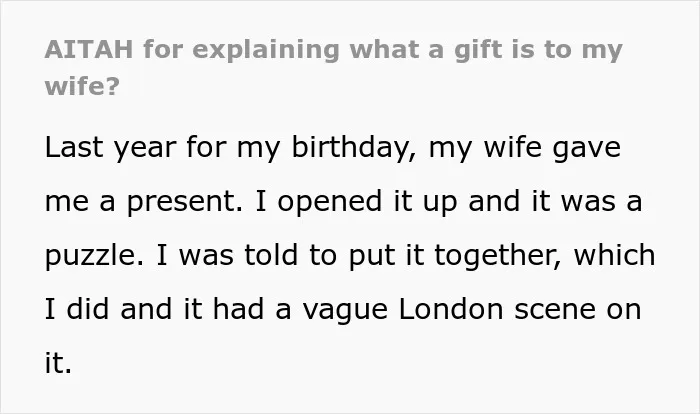Select the word "puzzle." in the paragraph

point(94,256)
